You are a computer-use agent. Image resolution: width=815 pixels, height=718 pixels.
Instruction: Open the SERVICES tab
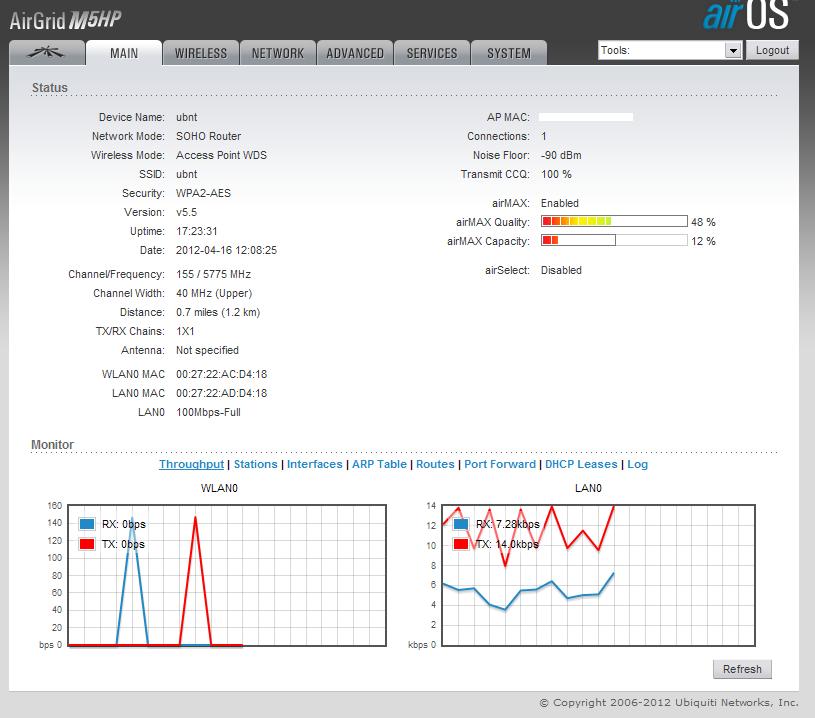point(431,53)
